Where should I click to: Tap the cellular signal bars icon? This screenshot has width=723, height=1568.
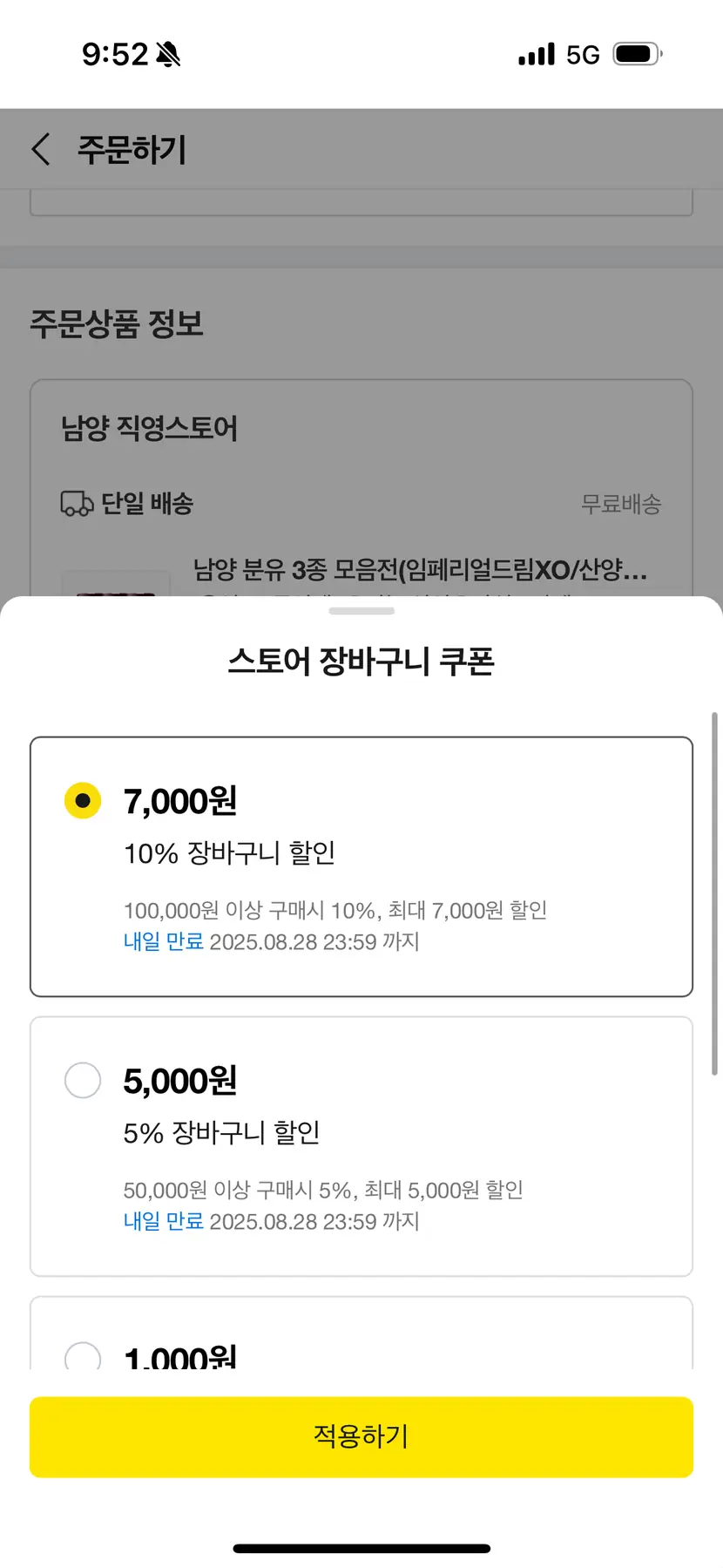coord(537,54)
